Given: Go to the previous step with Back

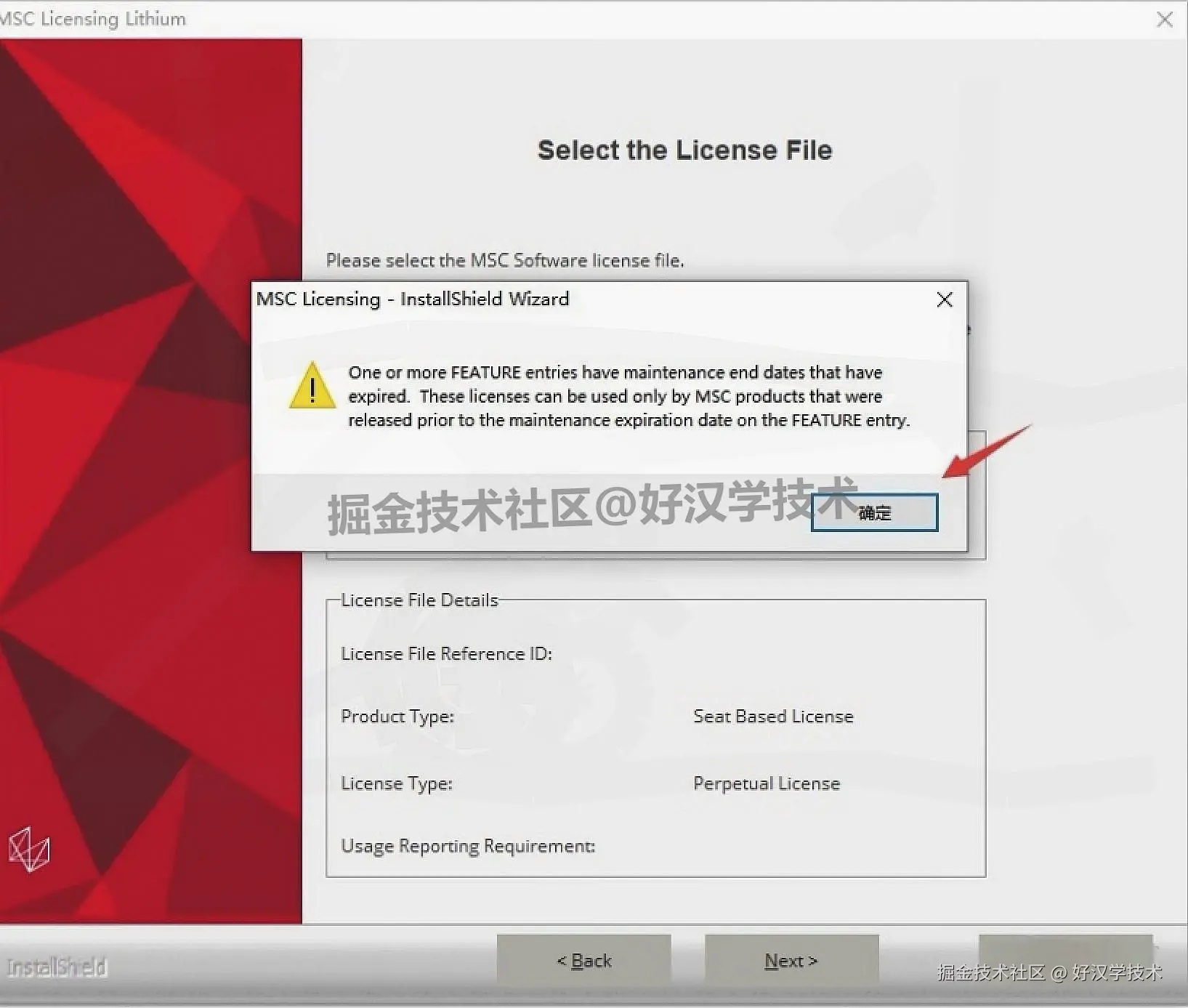Looking at the screenshot, I should (x=584, y=961).
